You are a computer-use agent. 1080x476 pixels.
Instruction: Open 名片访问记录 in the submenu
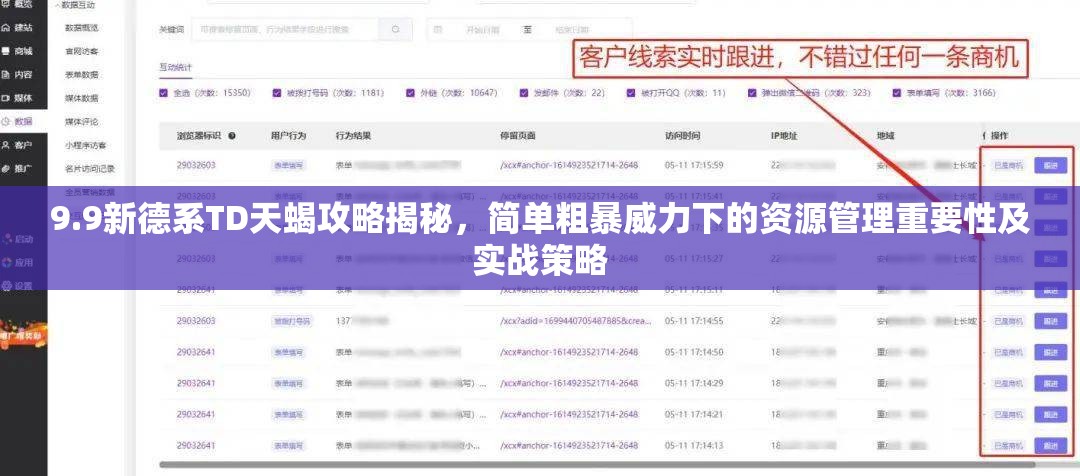tap(90, 168)
